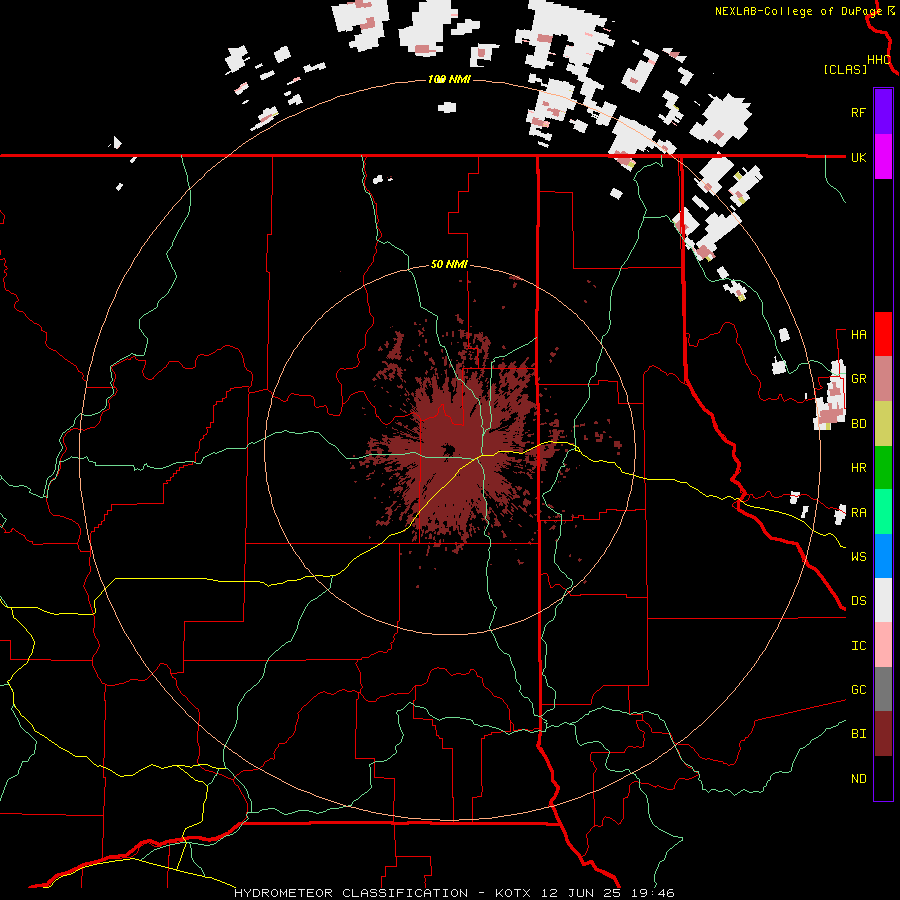Viewport: 900px width, 900px height.
Task: Click the gray GC legend swatch
Action: [x=883, y=689]
